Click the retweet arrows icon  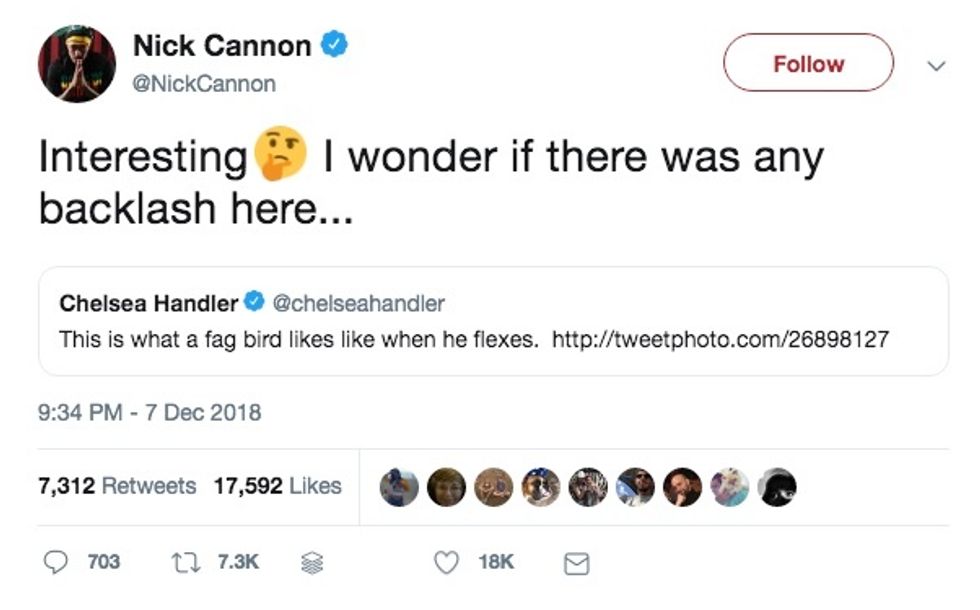[185, 562]
